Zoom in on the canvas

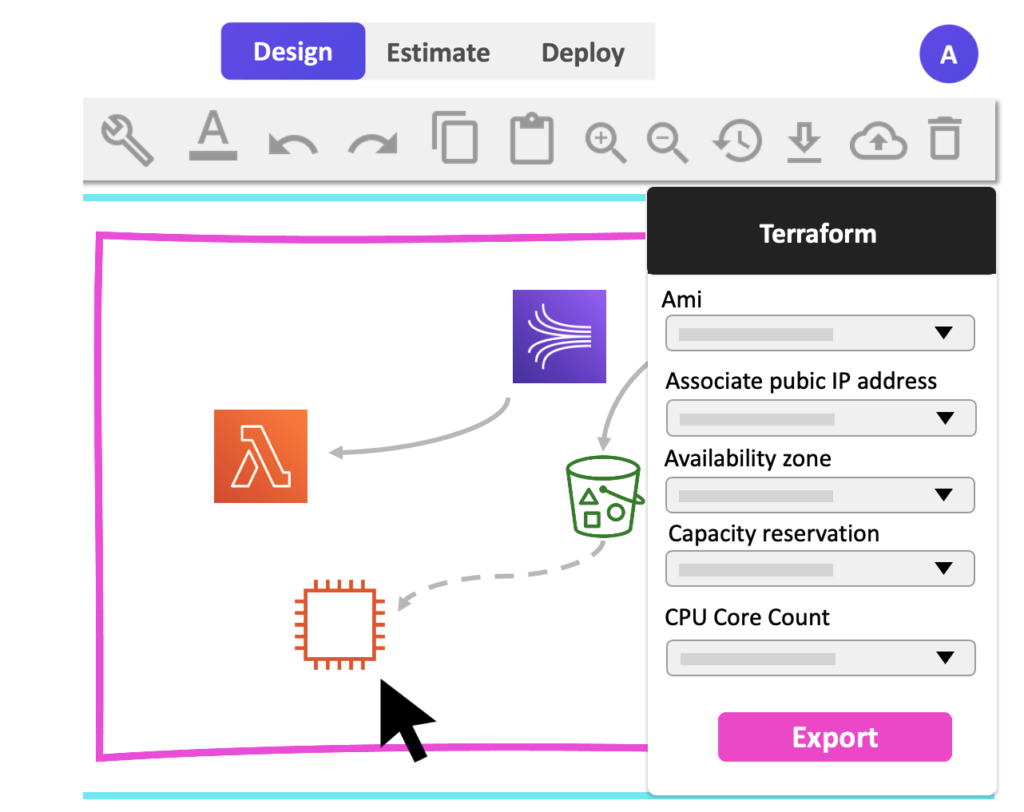tap(605, 142)
